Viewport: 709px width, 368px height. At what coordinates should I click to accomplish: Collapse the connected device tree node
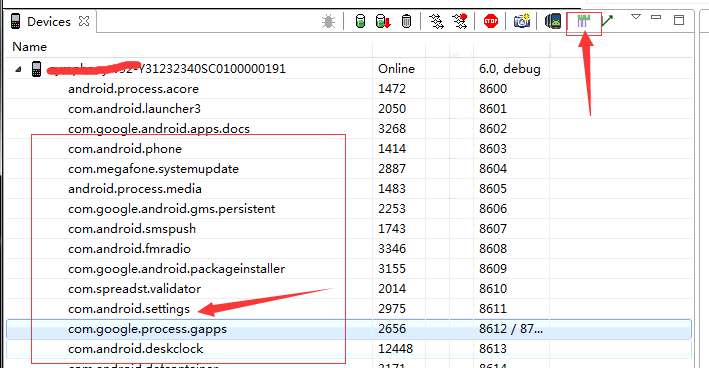coord(18,69)
